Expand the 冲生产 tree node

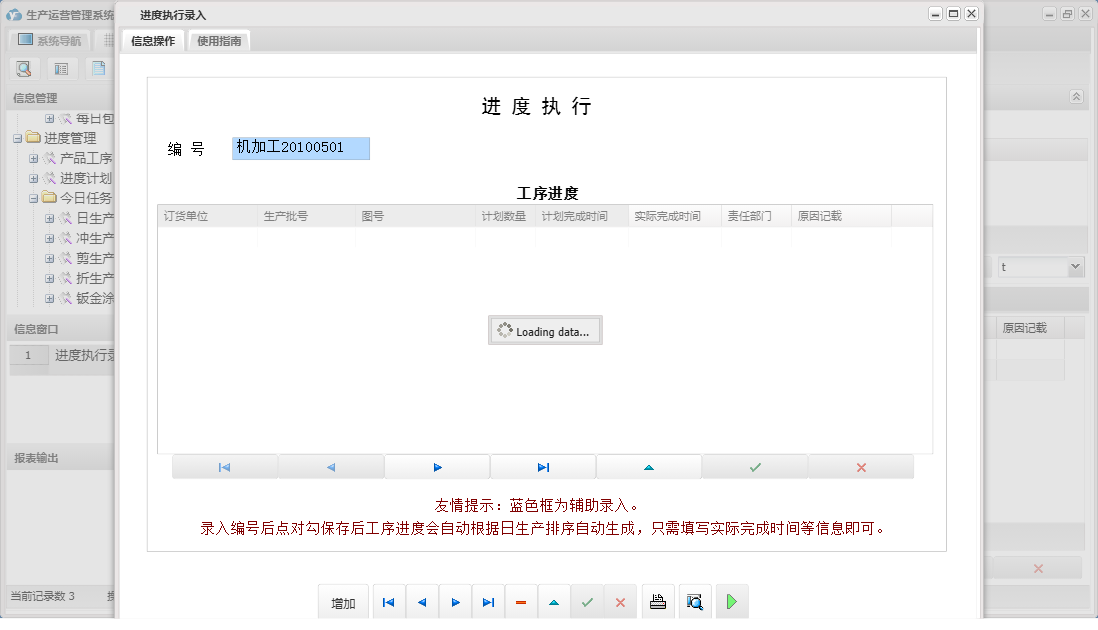click(x=48, y=238)
